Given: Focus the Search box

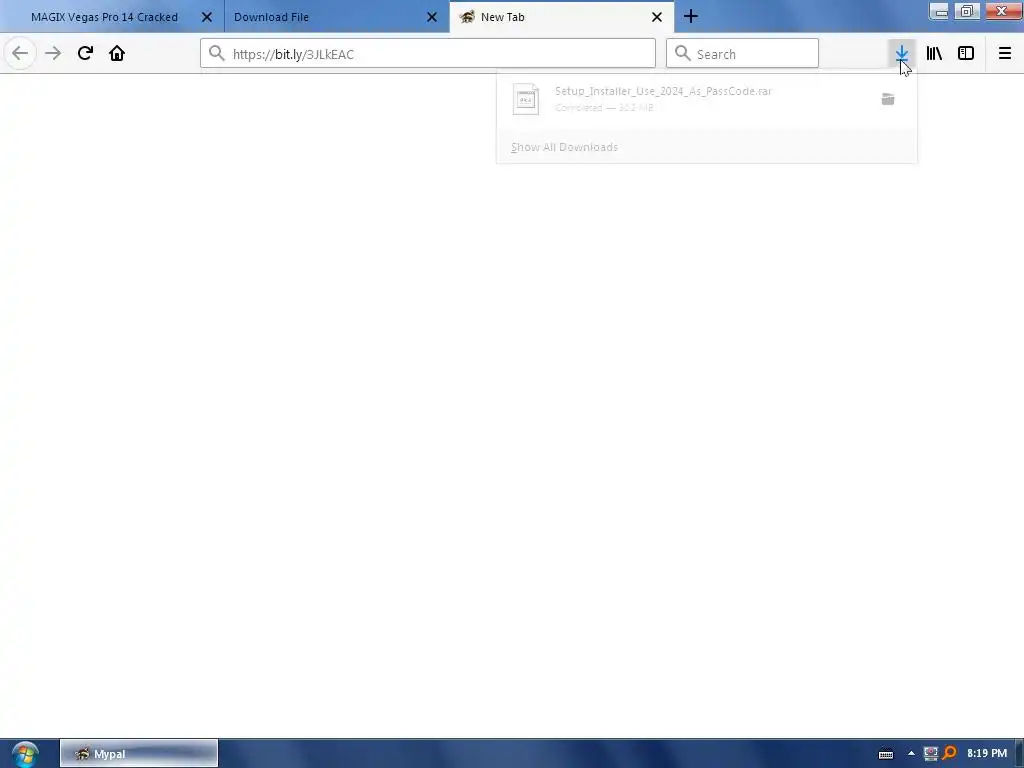Looking at the screenshot, I should (742, 54).
